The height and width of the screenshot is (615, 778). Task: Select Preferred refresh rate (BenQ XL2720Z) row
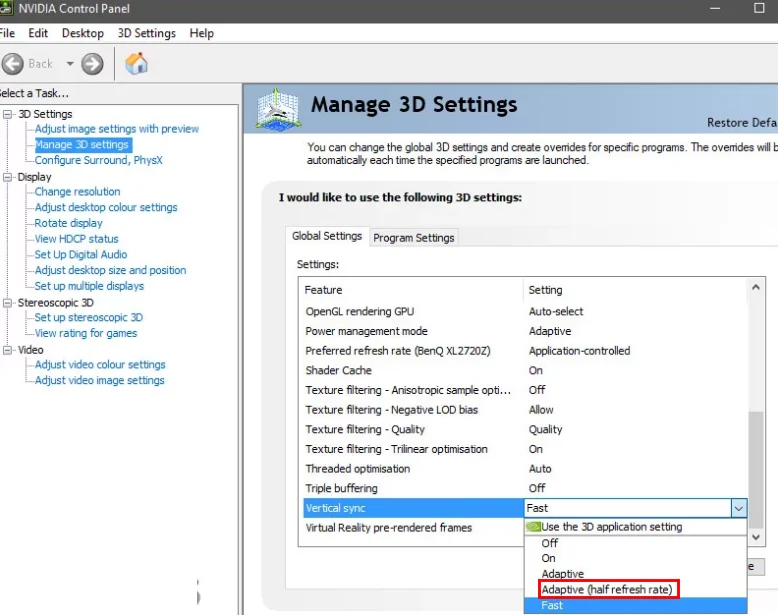click(x=524, y=351)
